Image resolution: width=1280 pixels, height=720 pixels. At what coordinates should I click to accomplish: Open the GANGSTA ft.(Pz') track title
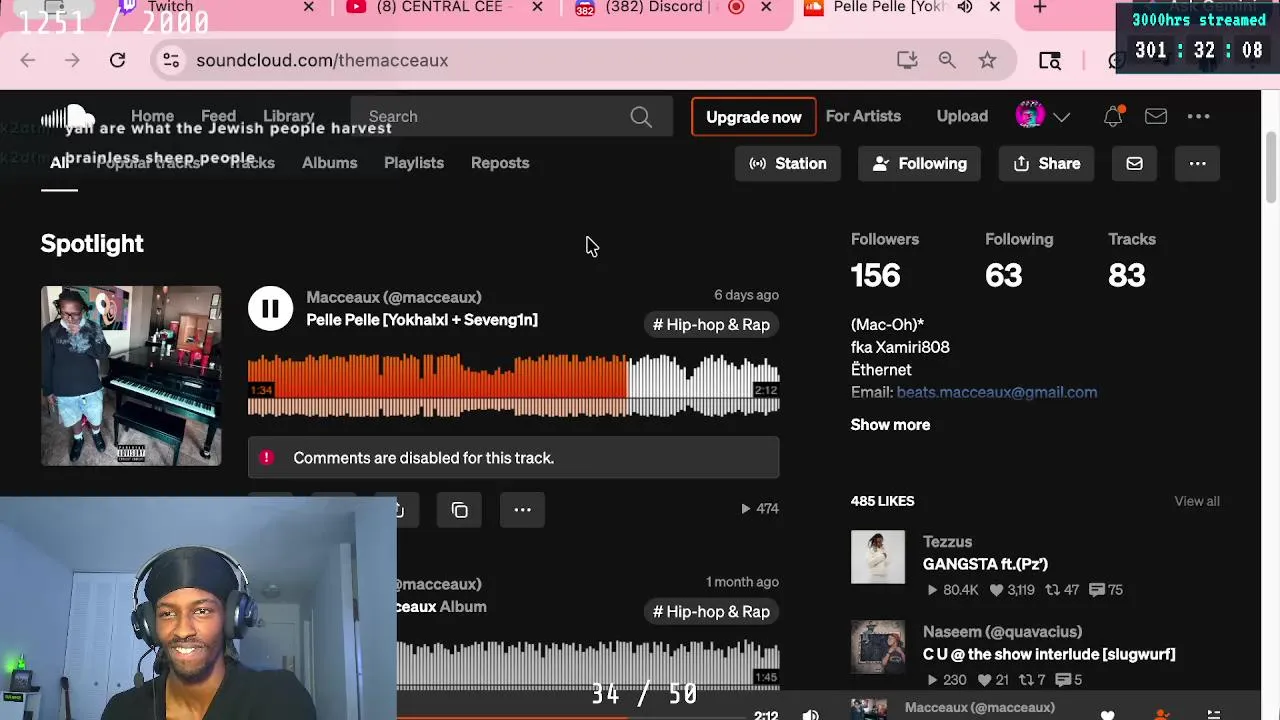[985, 564]
